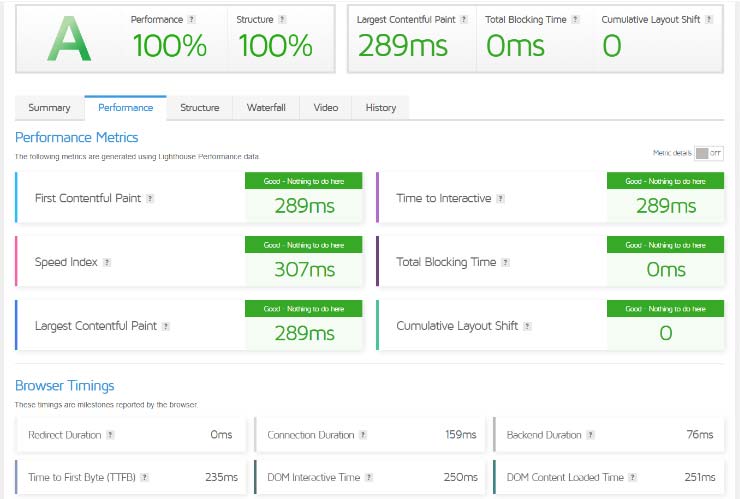The height and width of the screenshot is (499, 740).
Task: Click the Time to Interactive label
Action: (444, 198)
